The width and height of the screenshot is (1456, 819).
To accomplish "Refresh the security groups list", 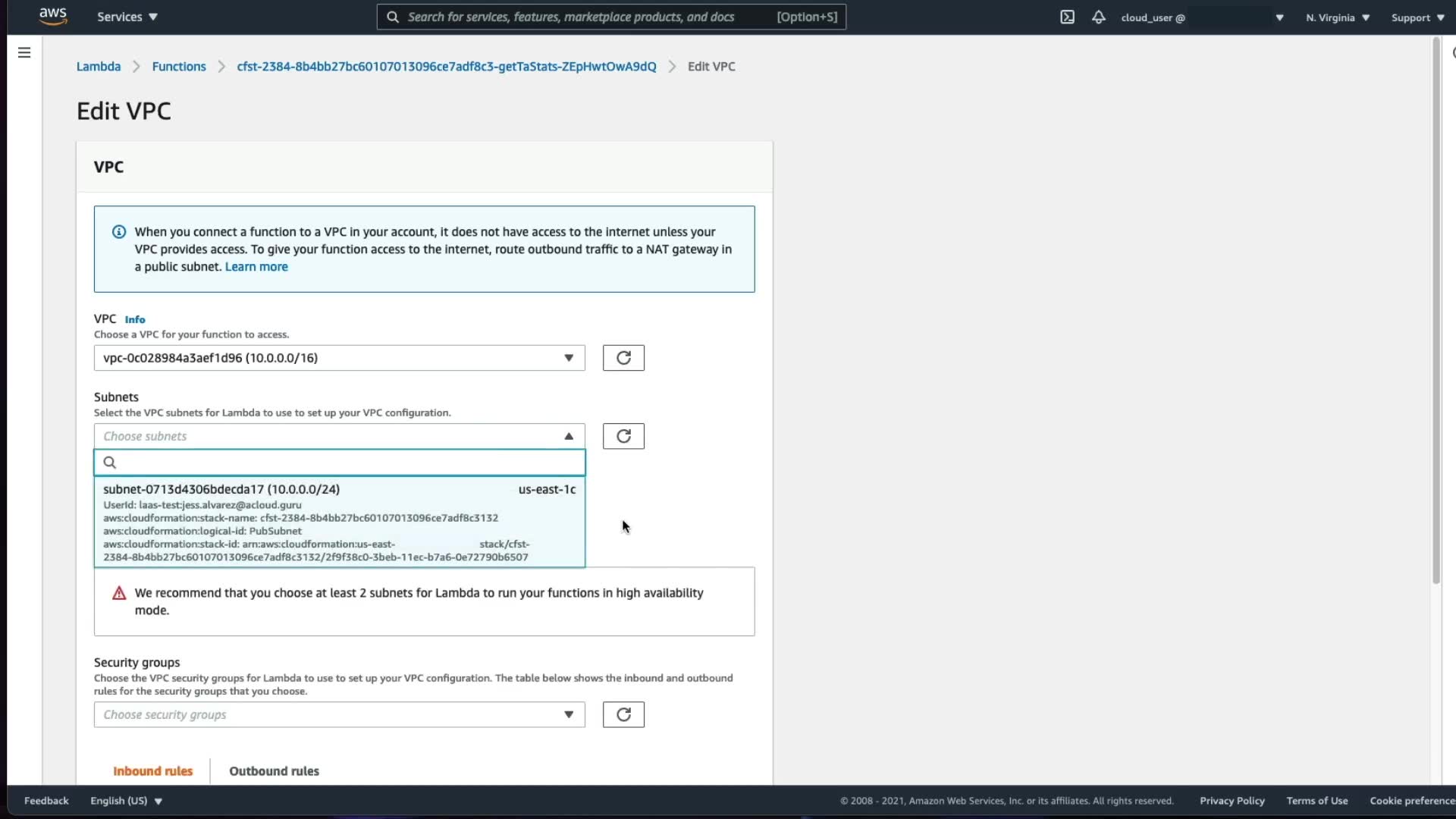I will click(x=623, y=714).
